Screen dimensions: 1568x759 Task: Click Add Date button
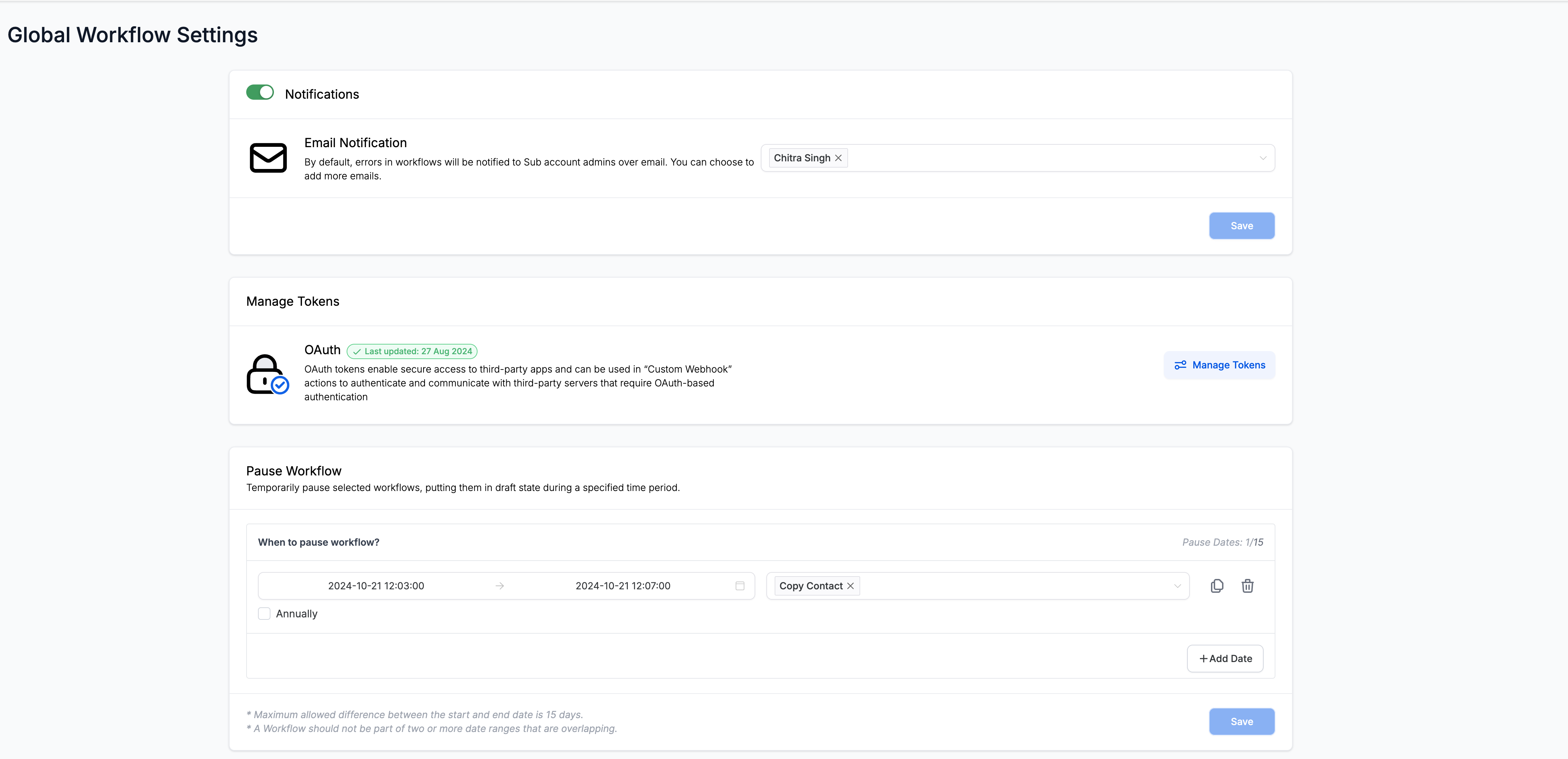tap(1225, 659)
